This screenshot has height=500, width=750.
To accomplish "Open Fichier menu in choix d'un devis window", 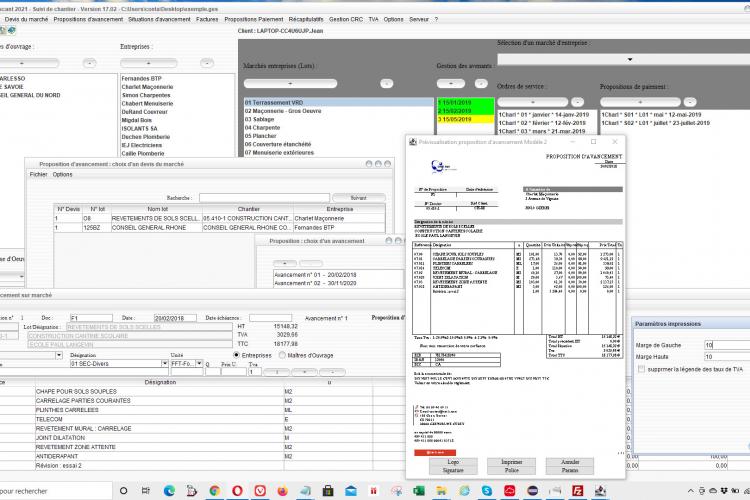I will [x=38, y=174].
